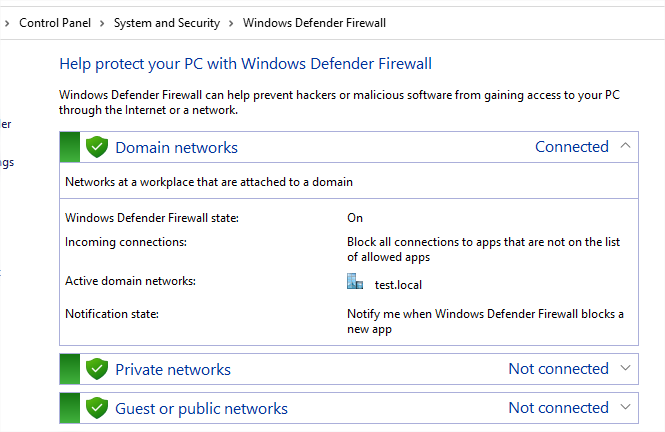The image size is (665, 432).
Task: Click the test.local network name
Action: (398, 285)
